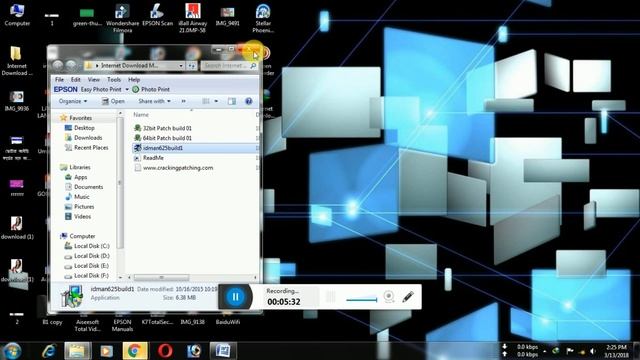This screenshot has height=360, width=640.
Task: Open green-thu... desktop file
Action: click(x=87, y=16)
